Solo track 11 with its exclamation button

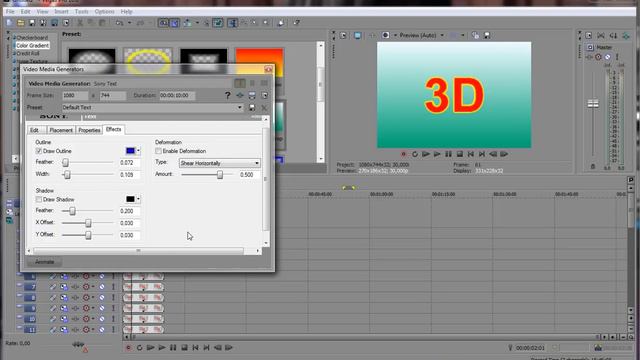(x=113, y=329)
